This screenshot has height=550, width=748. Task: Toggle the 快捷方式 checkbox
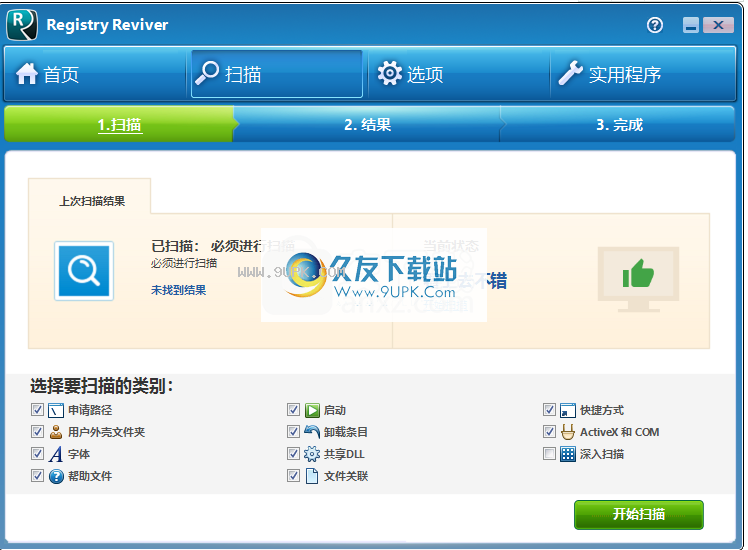pyautogui.click(x=549, y=410)
